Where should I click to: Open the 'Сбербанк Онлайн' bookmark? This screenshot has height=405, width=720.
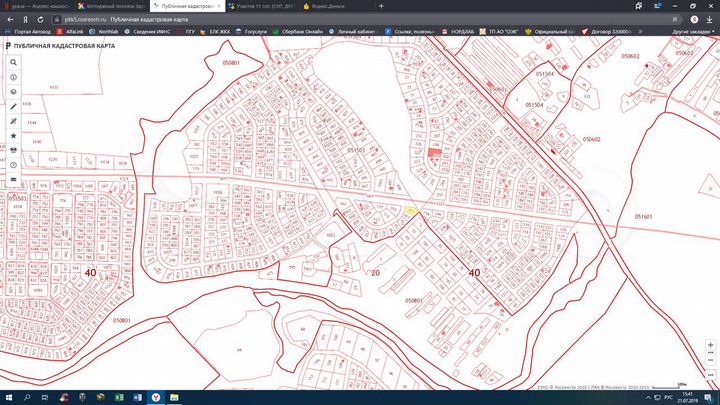300,32
